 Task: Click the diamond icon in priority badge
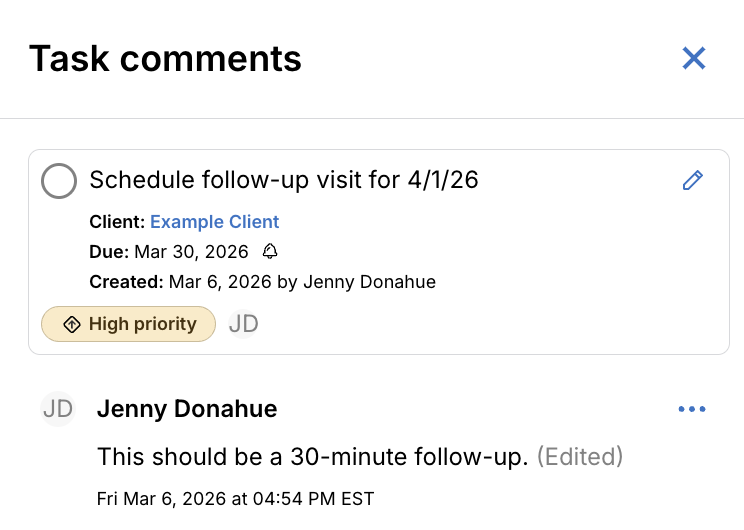[71, 324]
